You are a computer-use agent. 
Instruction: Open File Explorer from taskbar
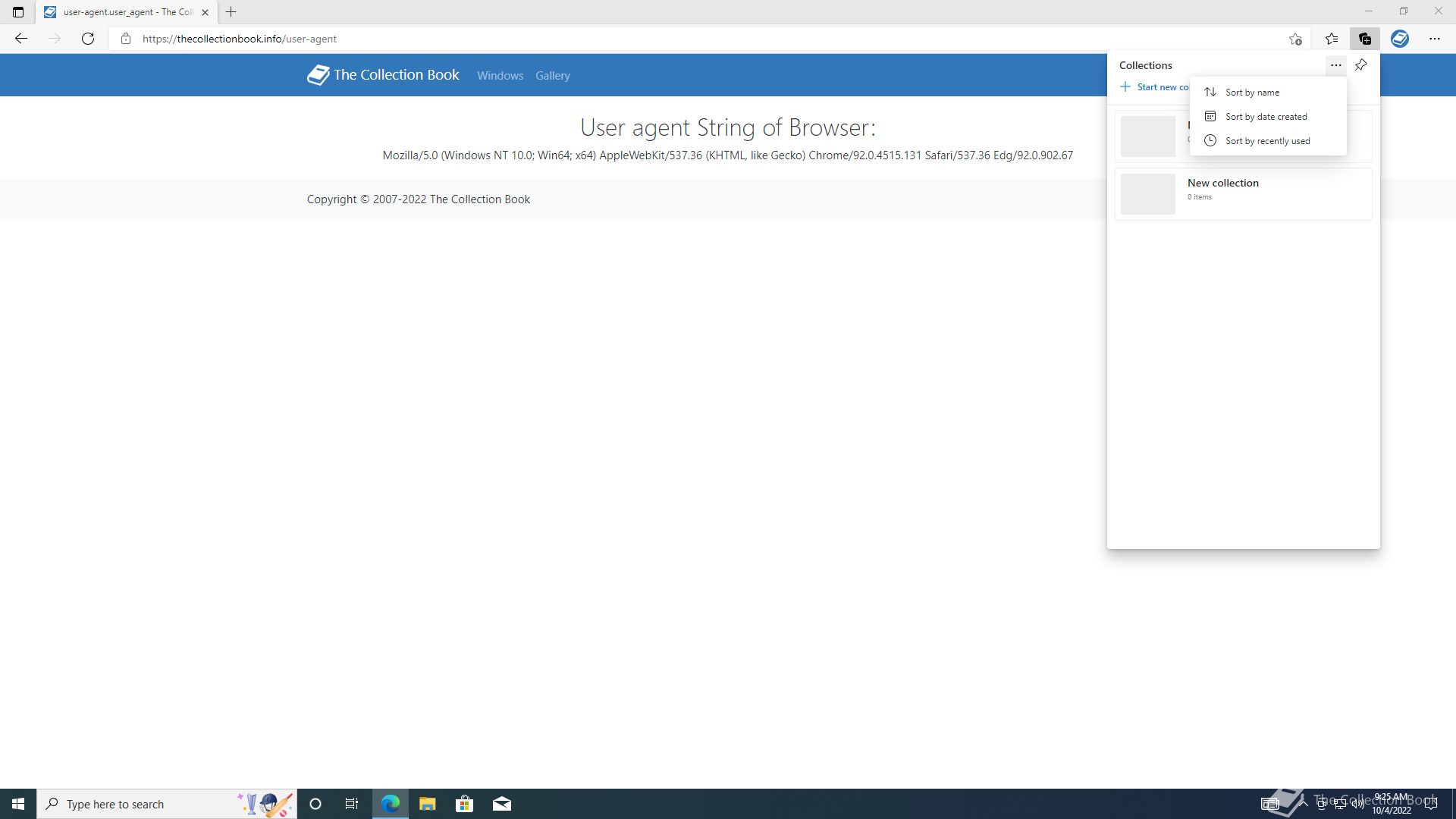point(428,804)
